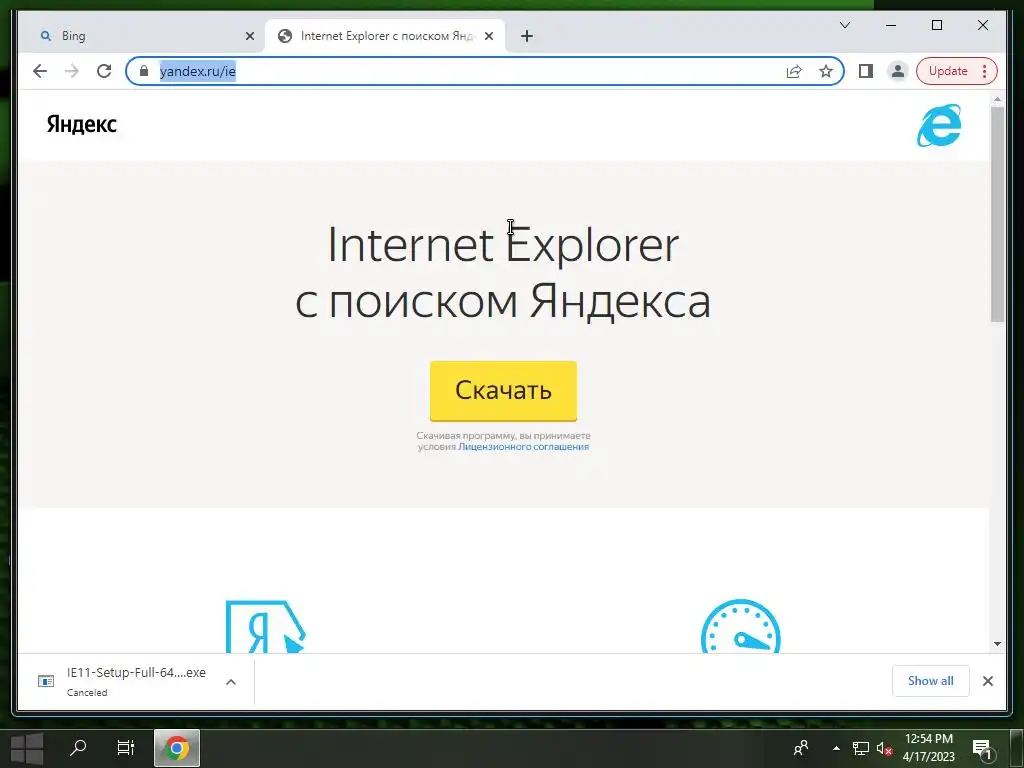Image resolution: width=1024 pixels, height=768 pixels.
Task: Close the Bing tab
Action: pos(249,36)
